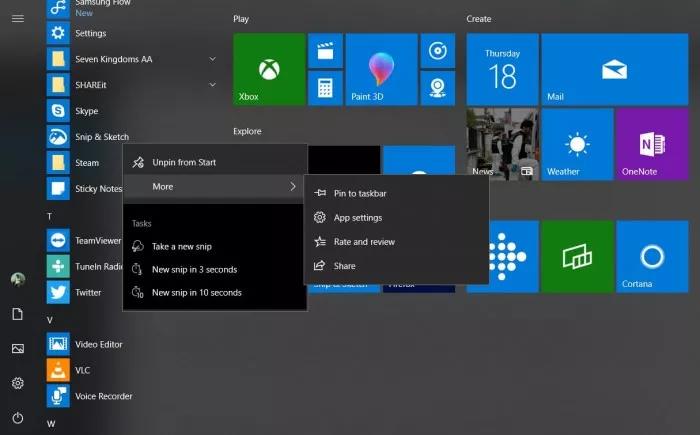
Task: Open the Calculator tile
Action: tap(325, 88)
